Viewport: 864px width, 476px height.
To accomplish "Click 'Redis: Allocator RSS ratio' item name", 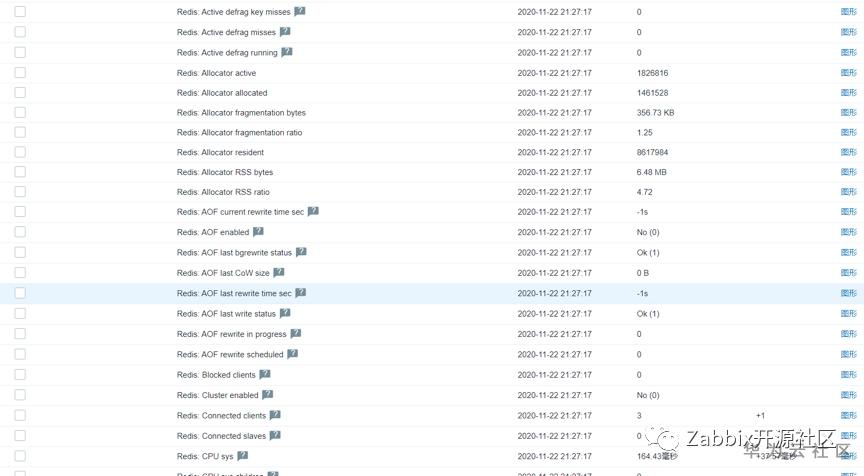I will [223, 192].
